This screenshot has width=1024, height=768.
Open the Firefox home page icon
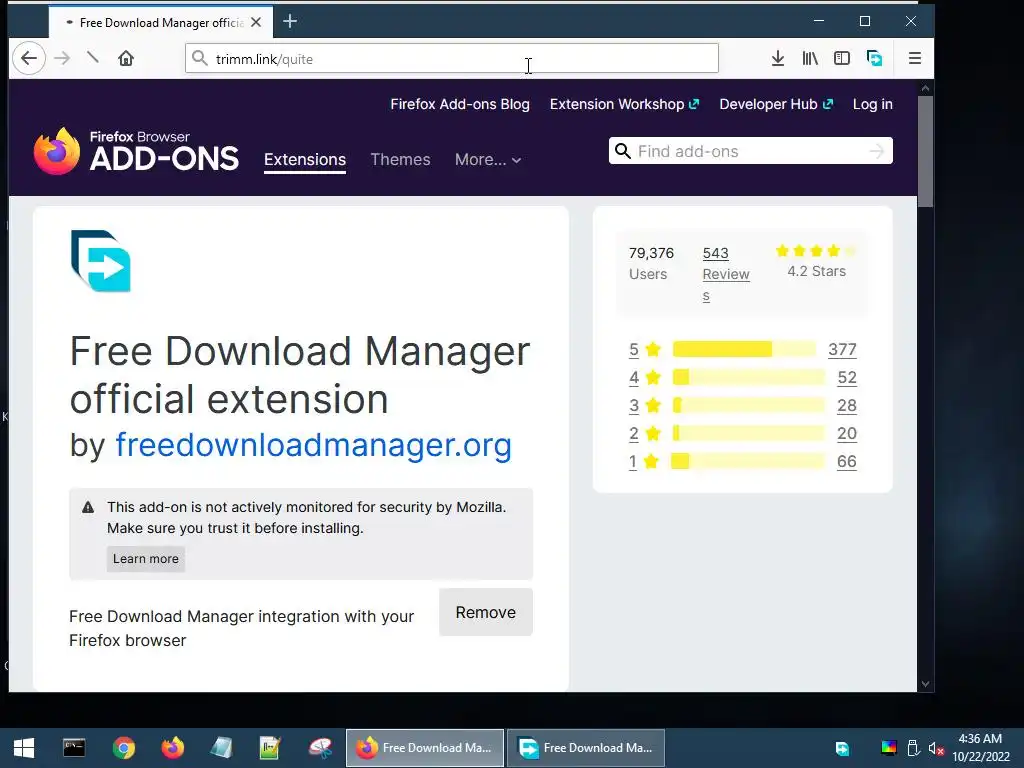pyautogui.click(x=125, y=59)
